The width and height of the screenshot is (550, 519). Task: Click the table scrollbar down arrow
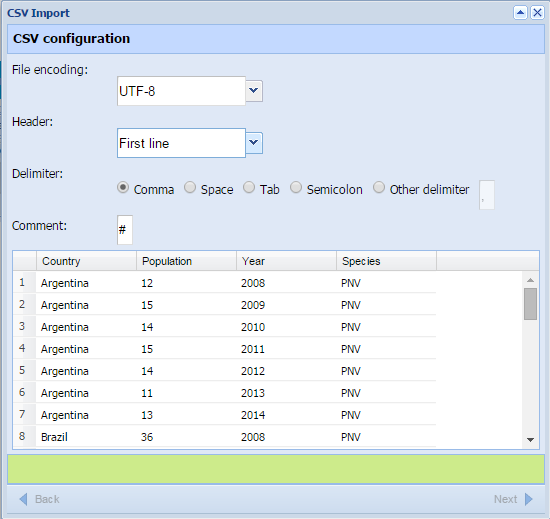[530, 440]
